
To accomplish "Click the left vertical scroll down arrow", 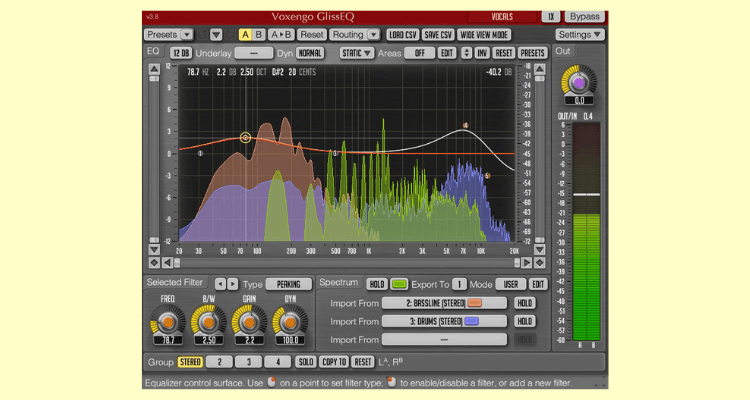I will [154, 249].
